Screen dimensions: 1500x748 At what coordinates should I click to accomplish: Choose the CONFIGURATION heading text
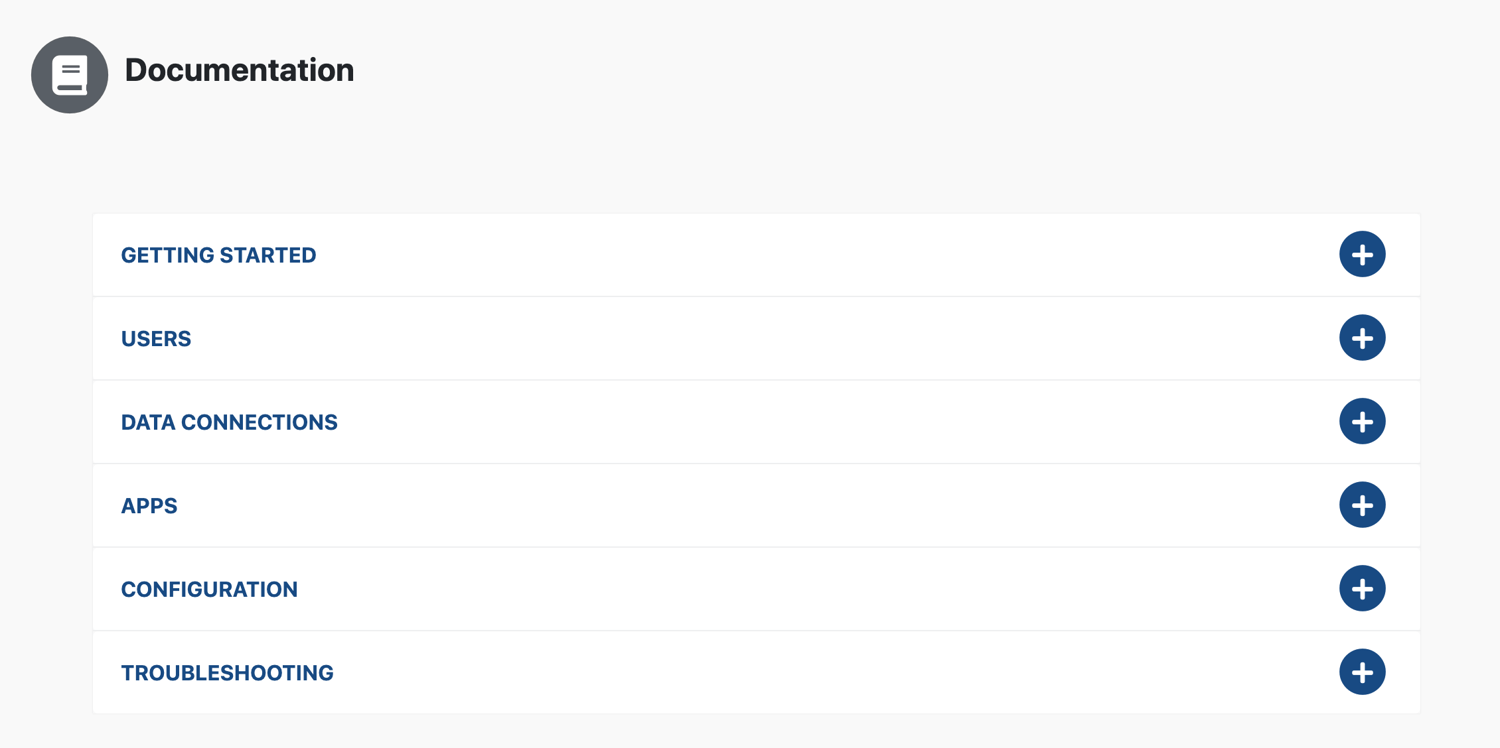[209, 589]
